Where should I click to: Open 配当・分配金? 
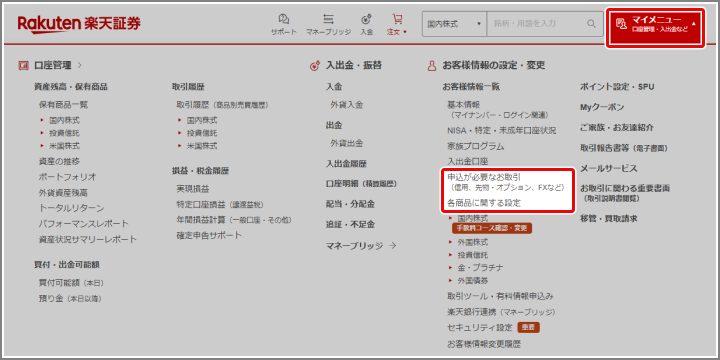tap(350, 204)
